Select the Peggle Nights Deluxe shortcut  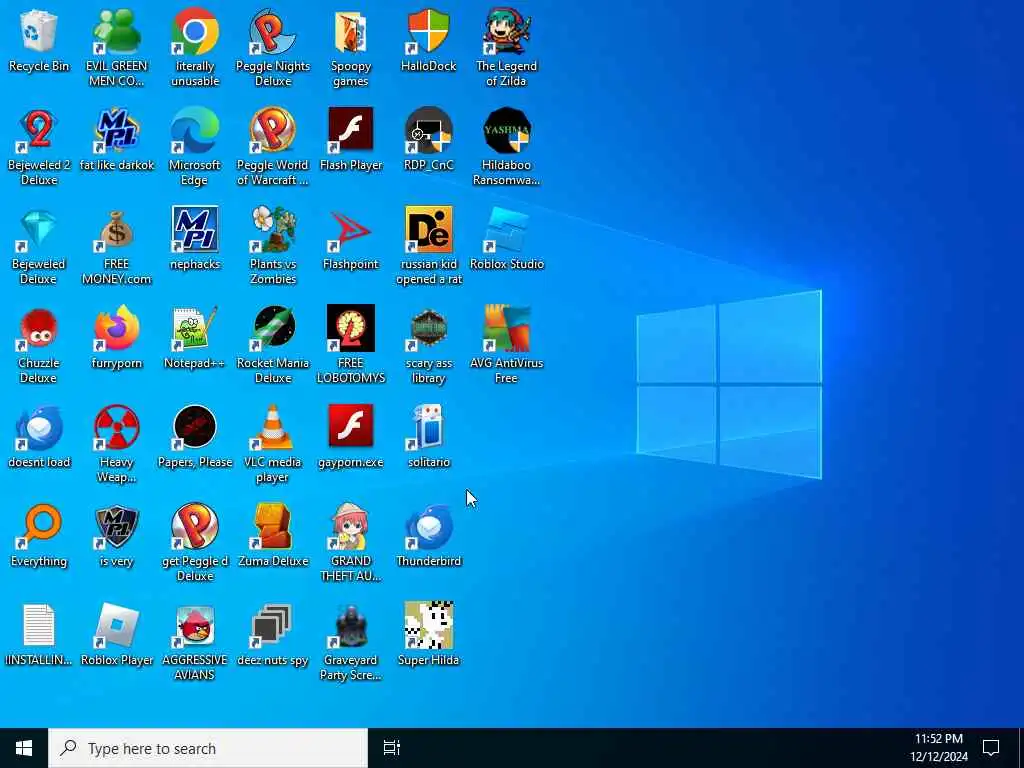(273, 31)
